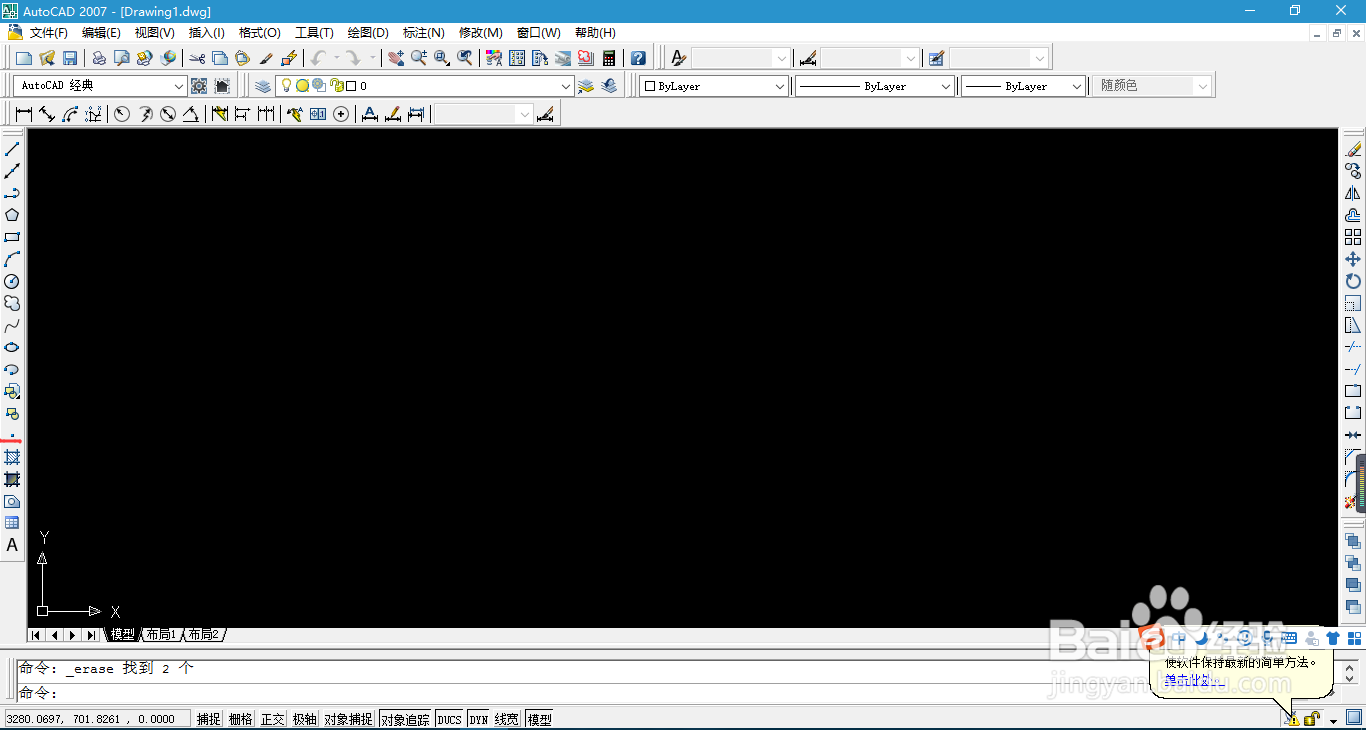Select the Radius dimension tool
The width and height of the screenshot is (1366, 730).
point(122,114)
